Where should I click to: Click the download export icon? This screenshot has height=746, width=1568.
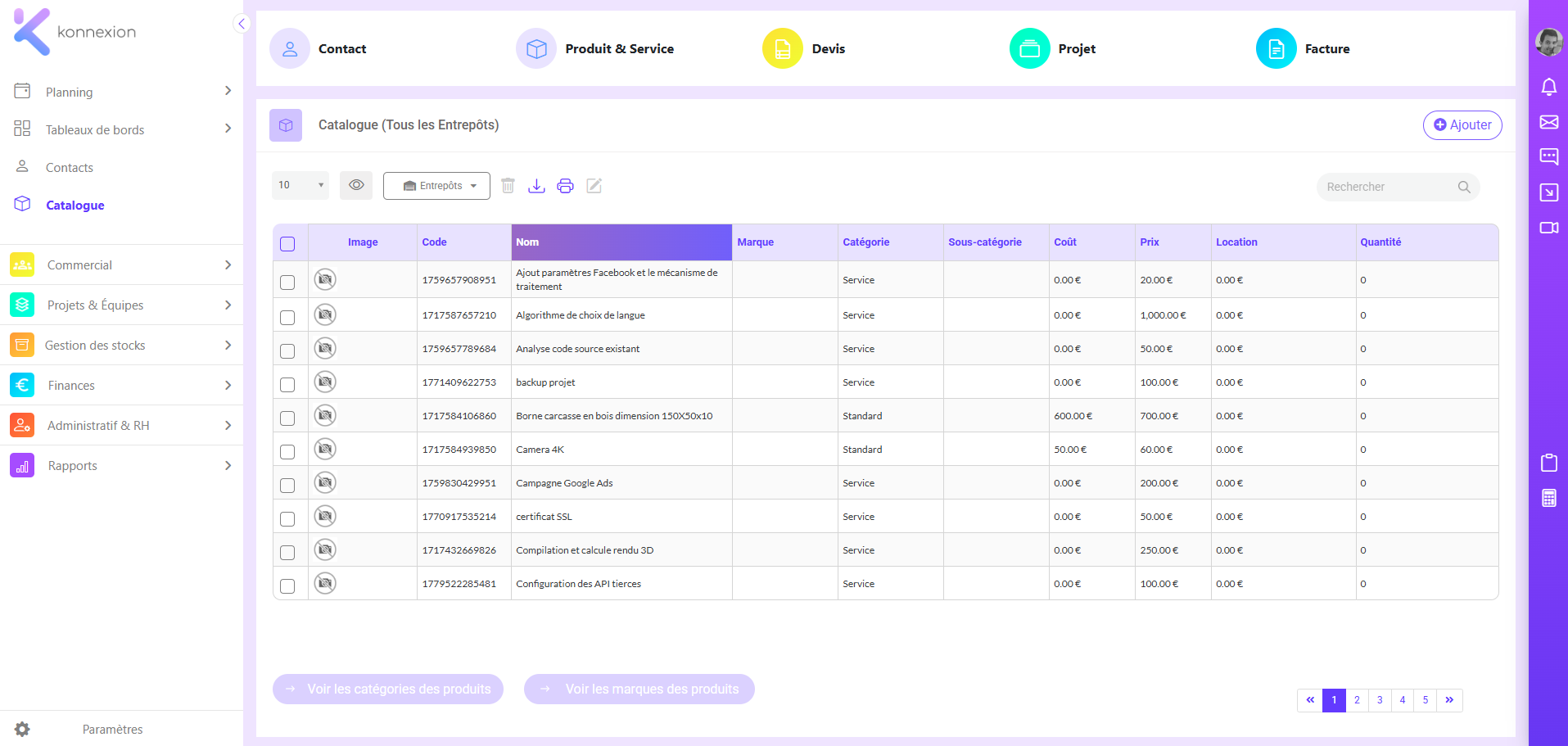tap(536, 186)
